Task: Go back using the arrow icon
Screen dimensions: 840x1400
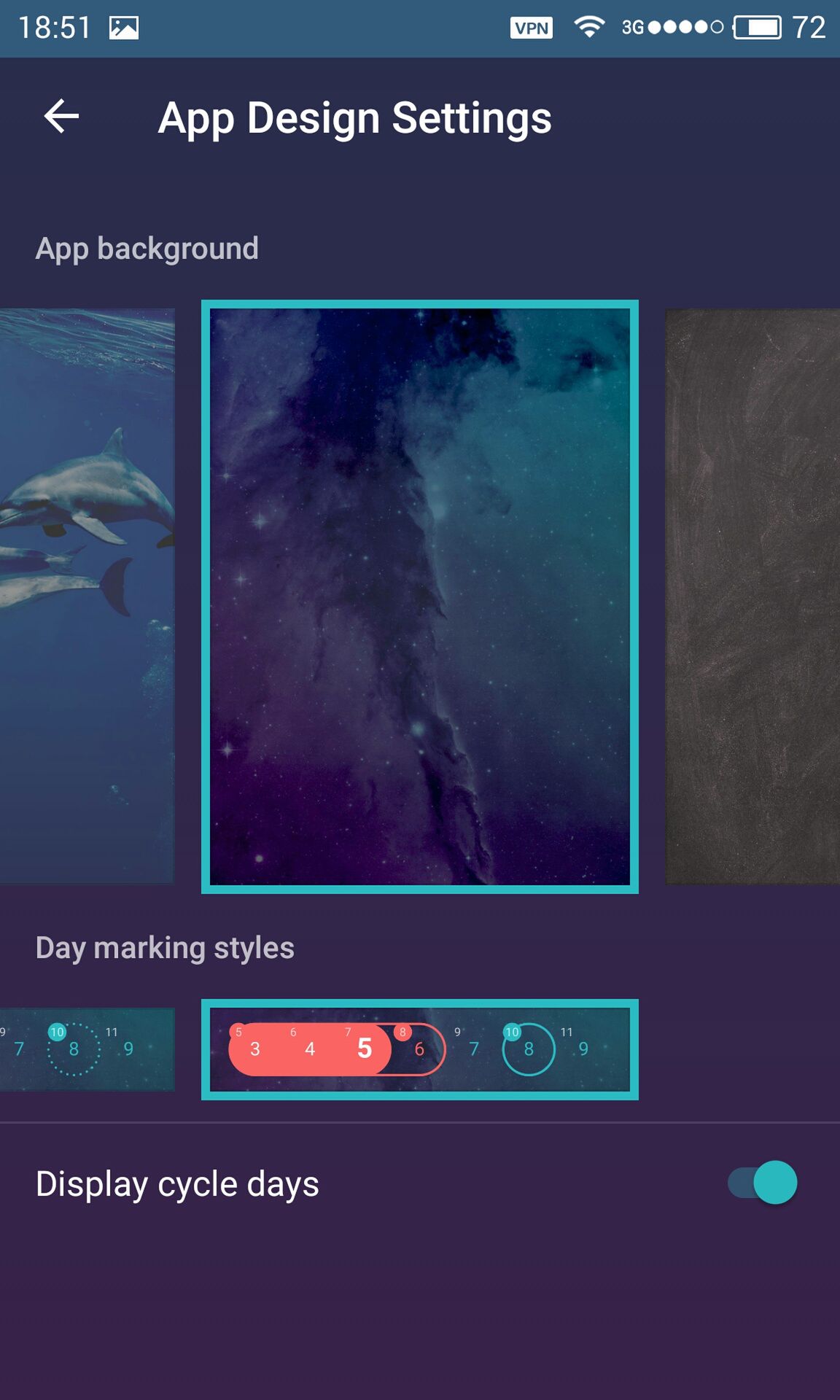Action: pos(61,117)
